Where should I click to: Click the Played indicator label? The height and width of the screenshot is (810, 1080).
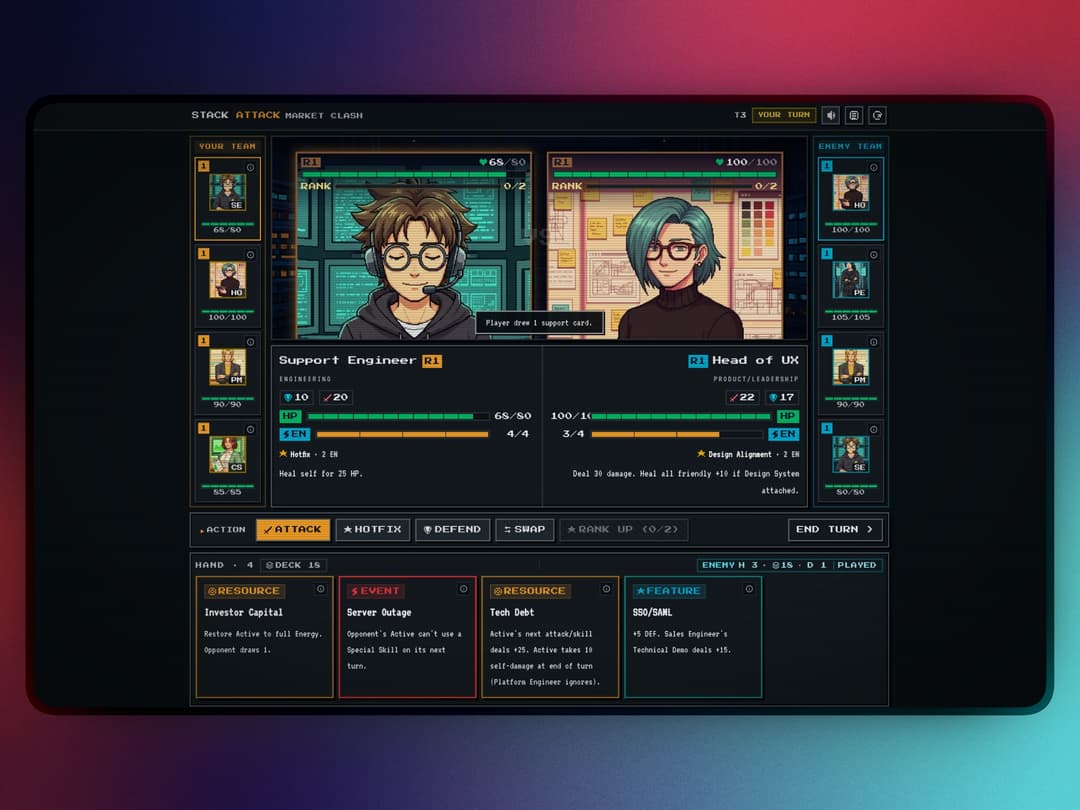coord(857,565)
